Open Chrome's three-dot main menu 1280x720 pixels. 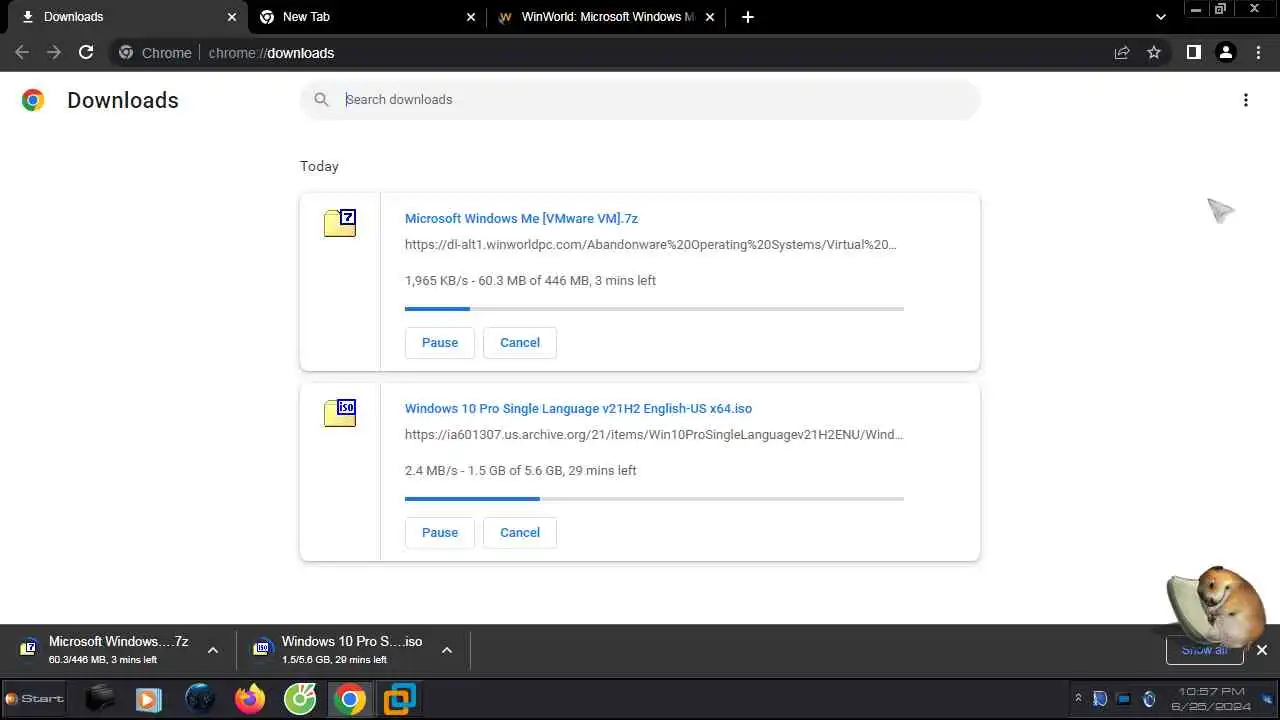(x=1258, y=53)
